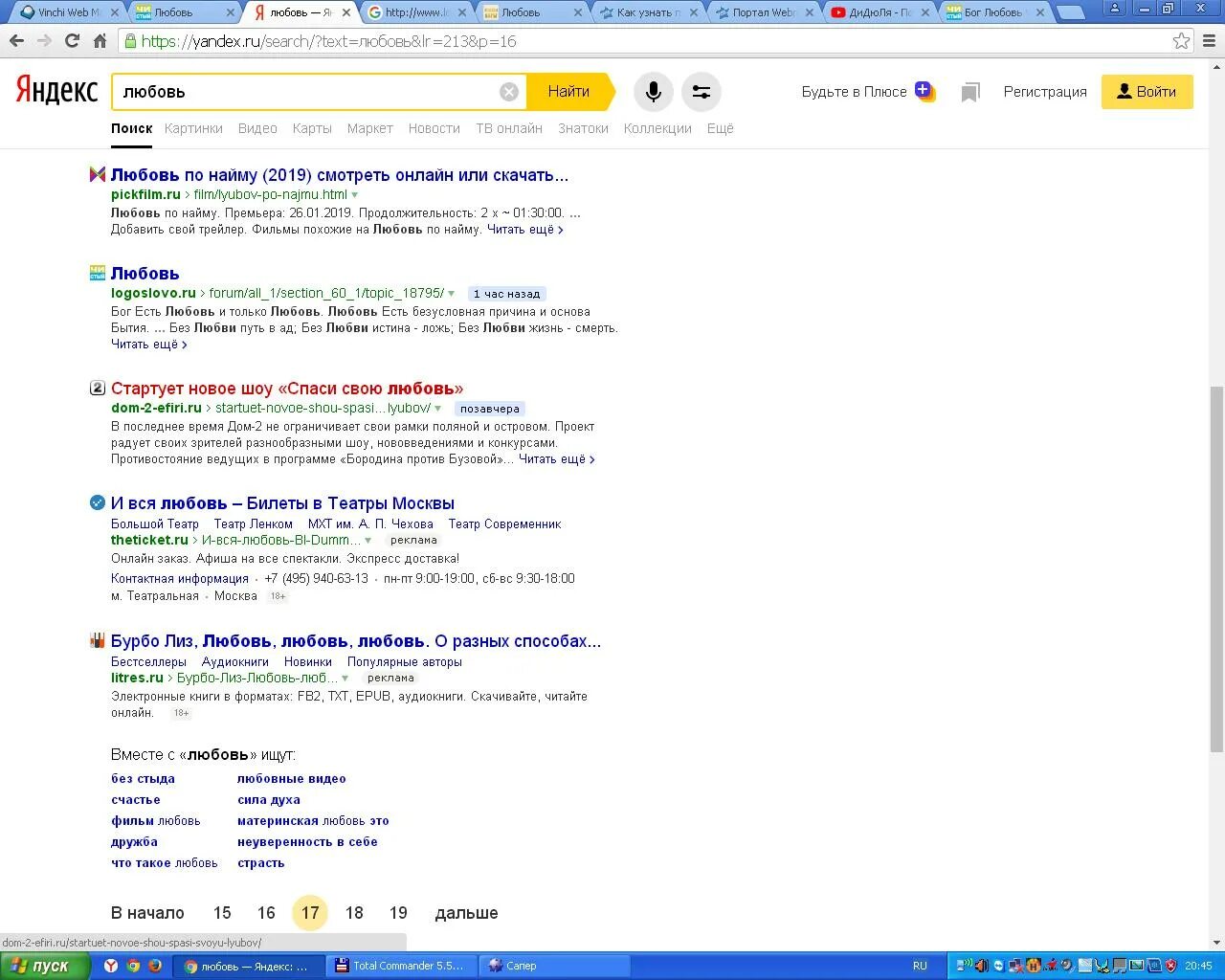Switch to the Коллекции search tab
1225x980 pixels.
click(657, 128)
